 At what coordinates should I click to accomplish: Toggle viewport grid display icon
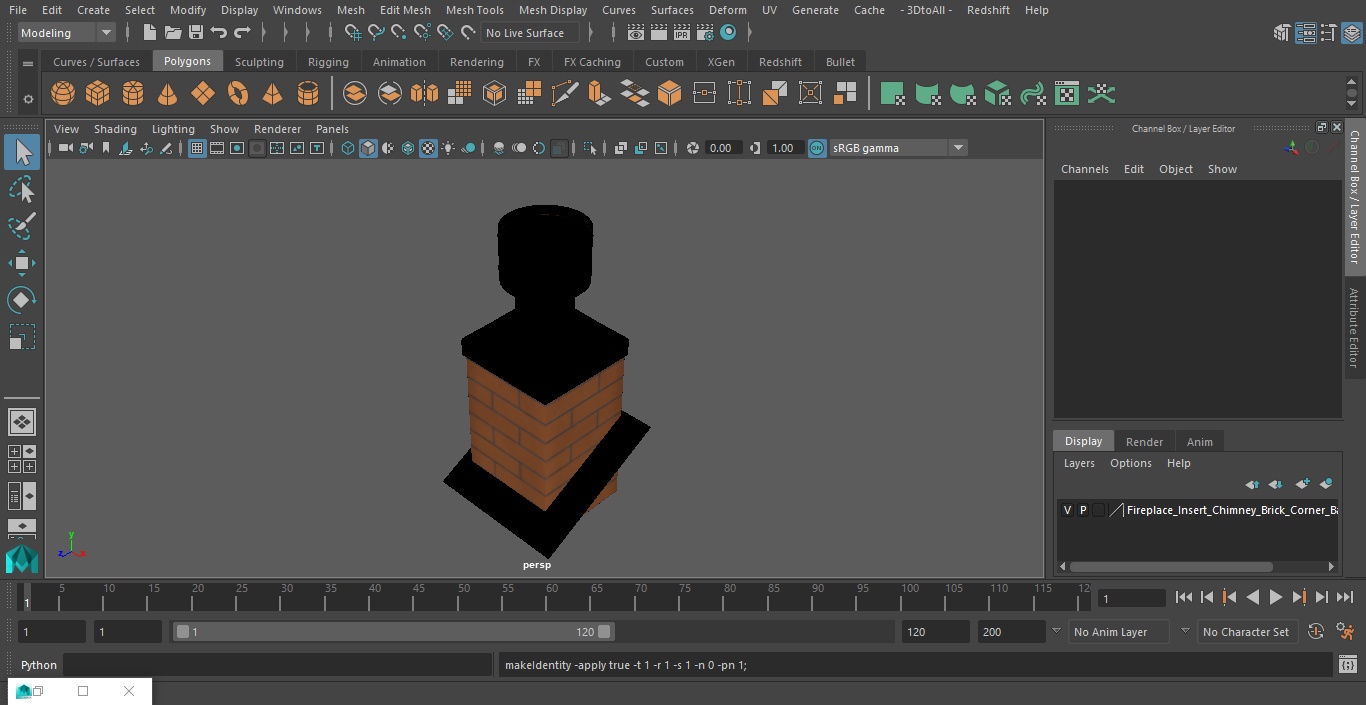point(197,148)
